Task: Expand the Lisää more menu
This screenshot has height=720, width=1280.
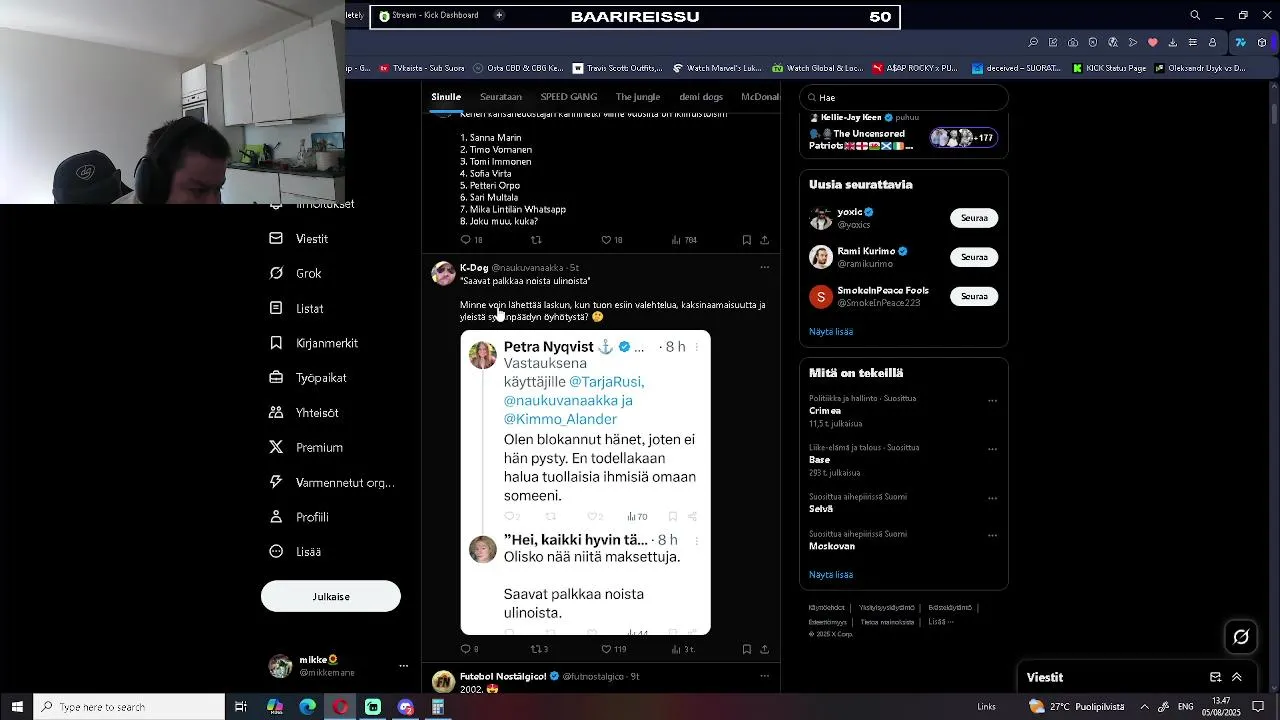Action: tap(296, 552)
